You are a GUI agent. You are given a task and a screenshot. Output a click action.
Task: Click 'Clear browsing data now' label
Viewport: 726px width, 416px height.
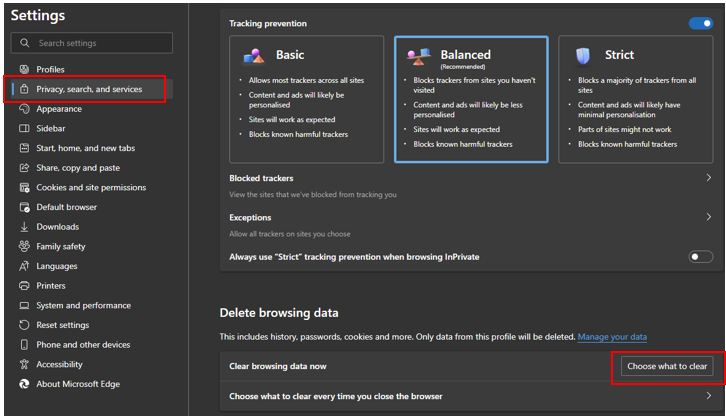click(x=278, y=366)
